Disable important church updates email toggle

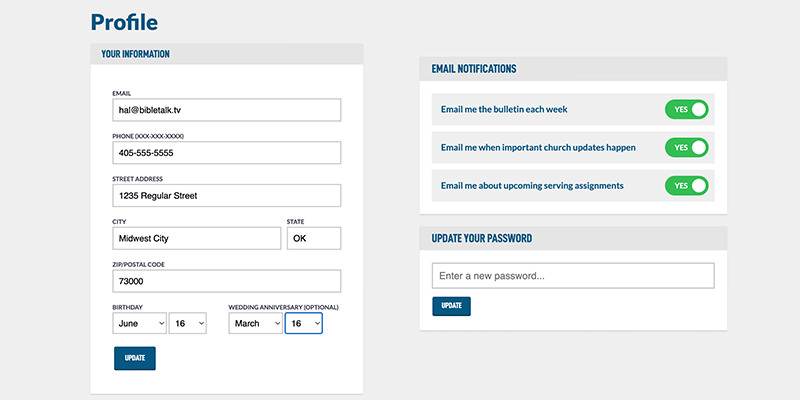[x=686, y=147]
